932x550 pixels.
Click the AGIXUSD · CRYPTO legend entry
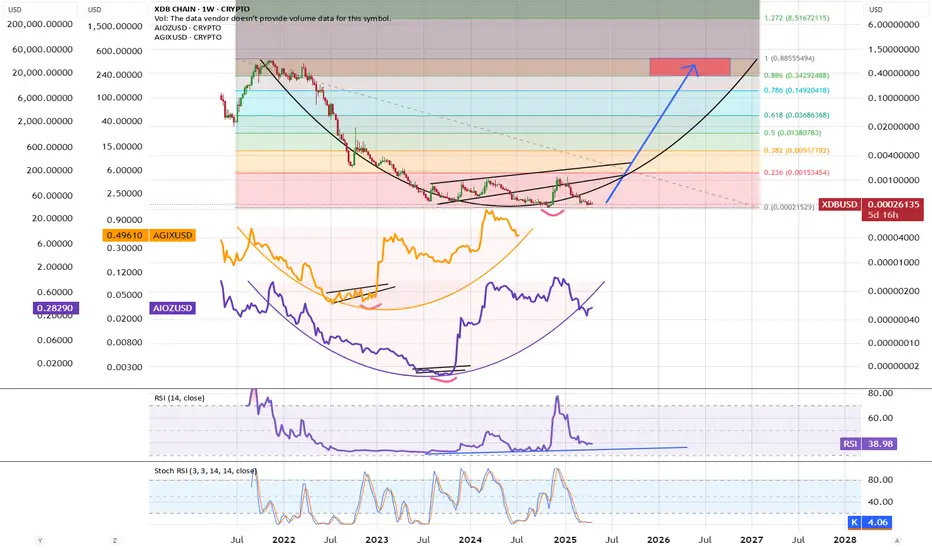(188, 37)
